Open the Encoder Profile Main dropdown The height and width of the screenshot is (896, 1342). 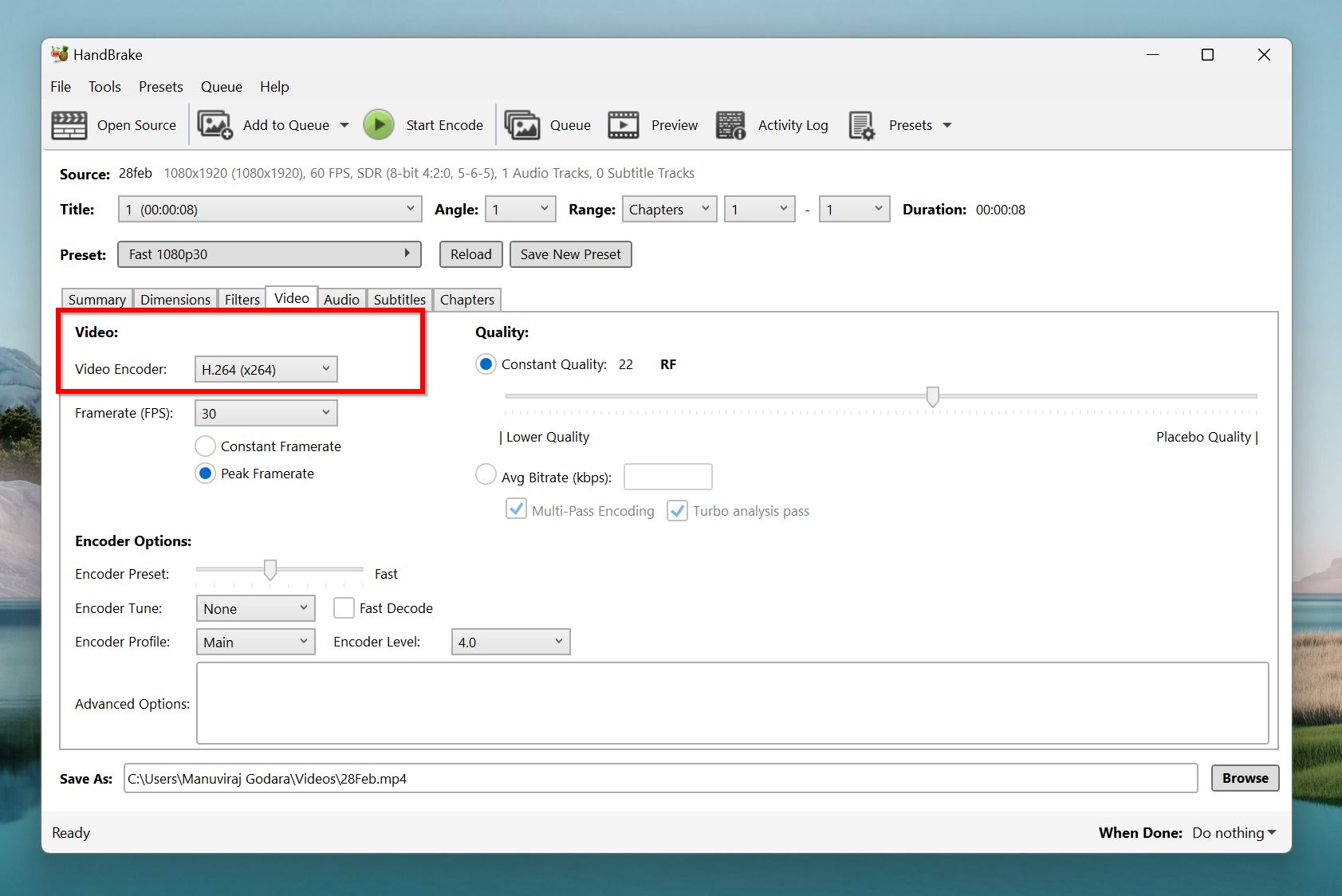(x=255, y=642)
